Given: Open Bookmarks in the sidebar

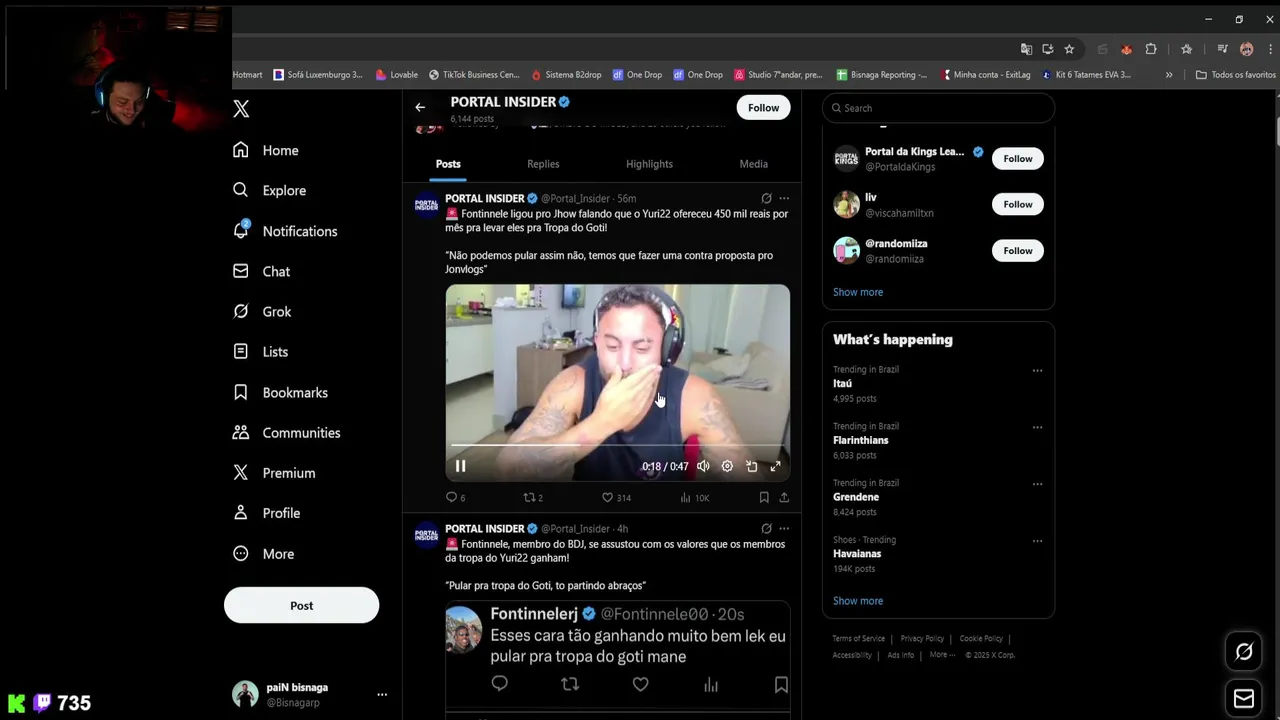Looking at the screenshot, I should tap(280, 392).
